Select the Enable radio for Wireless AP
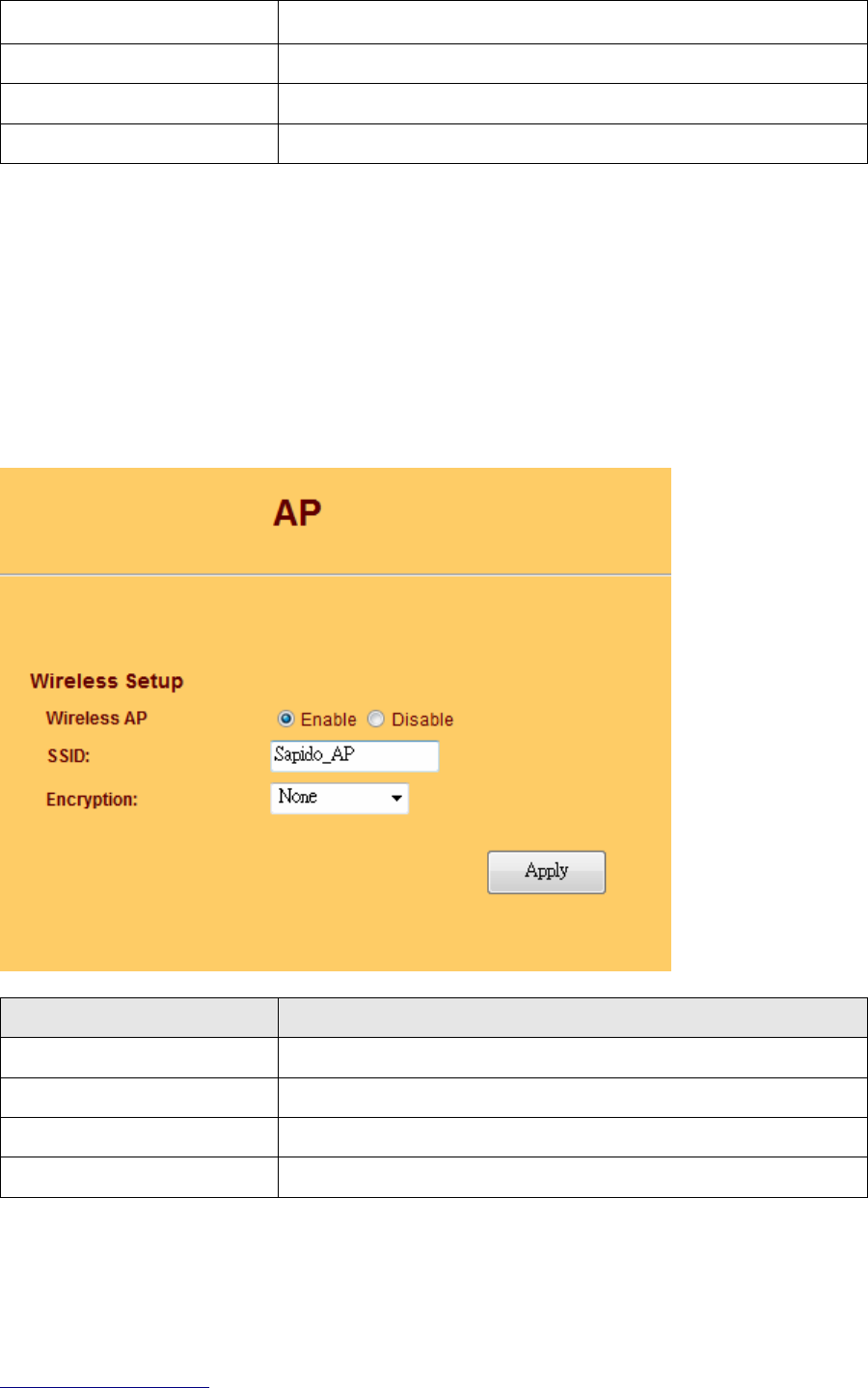This screenshot has height=1388, width=868. 285,720
